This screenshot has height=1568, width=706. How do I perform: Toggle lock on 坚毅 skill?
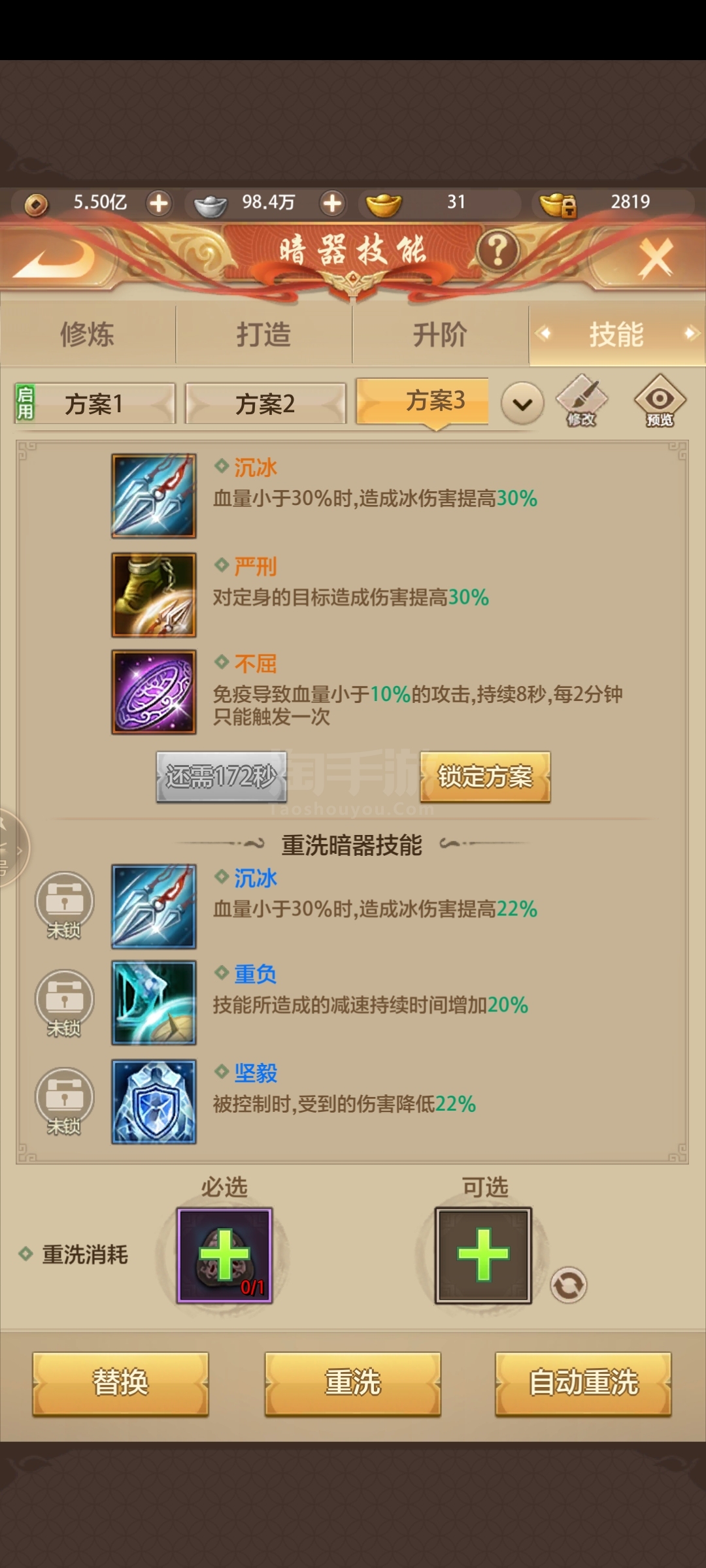pos(64,1101)
